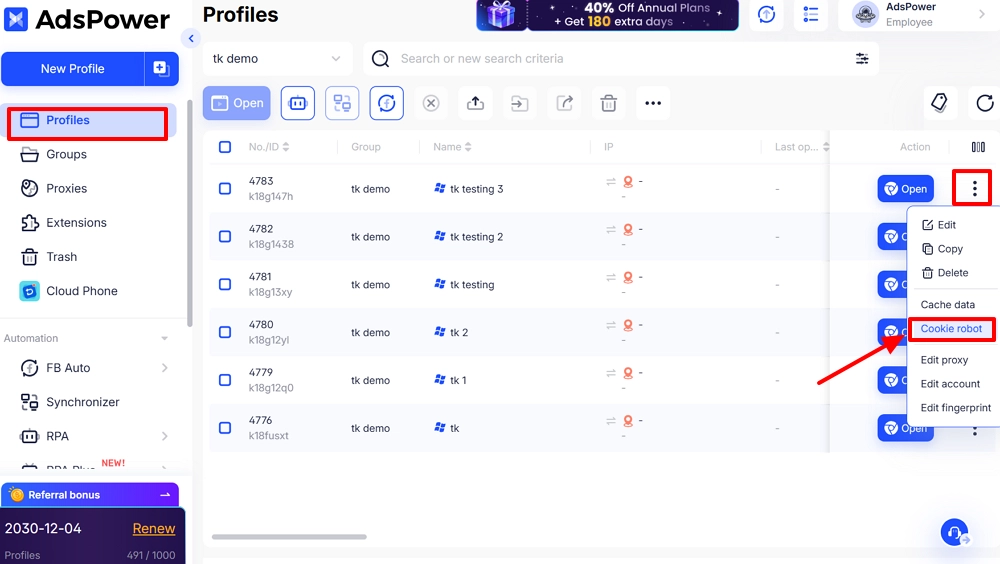The image size is (1000, 564).
Task: Toggle the select-all checkbox in the header
Action: tap(225, 147)
